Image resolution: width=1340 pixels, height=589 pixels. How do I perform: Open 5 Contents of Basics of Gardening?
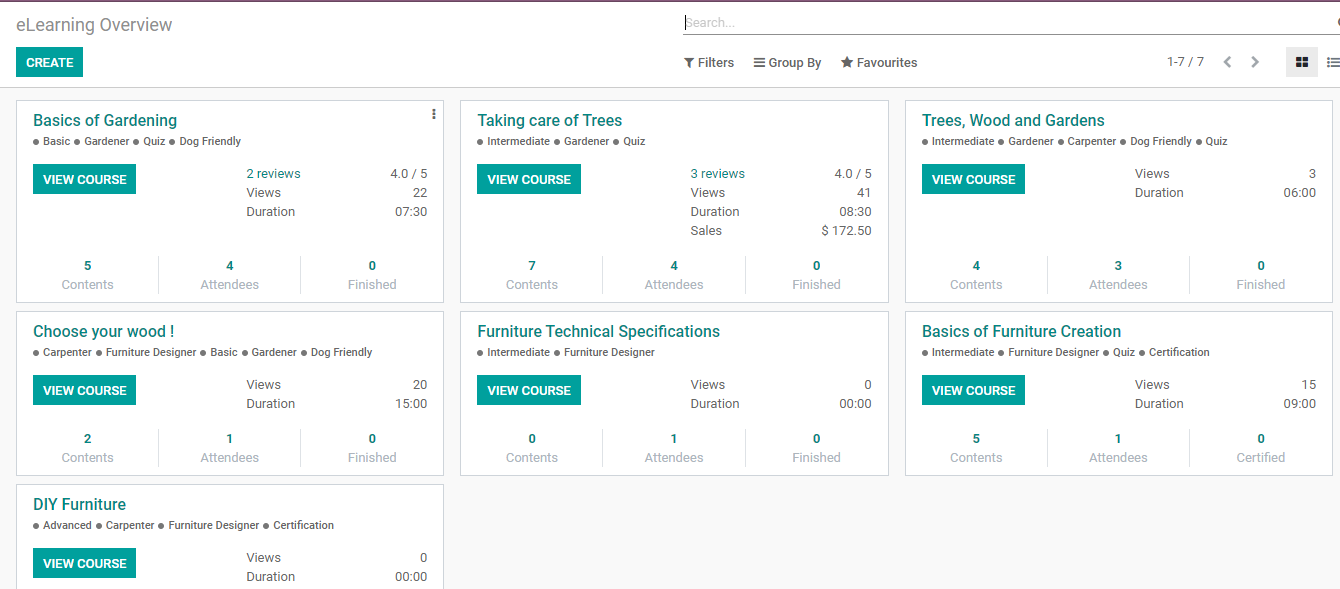[x=87, y=275]
